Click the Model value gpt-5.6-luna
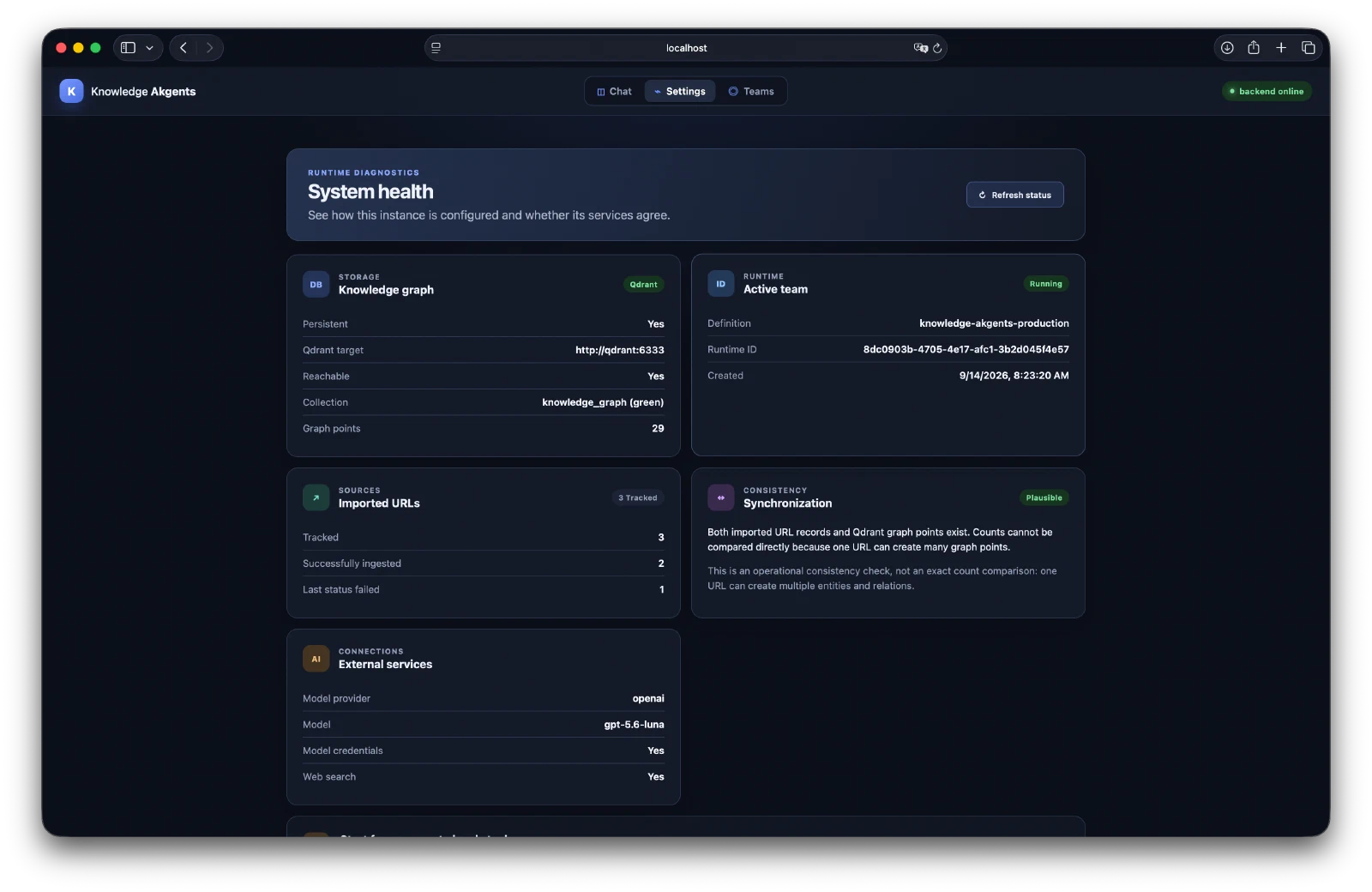 coord(634,725)
